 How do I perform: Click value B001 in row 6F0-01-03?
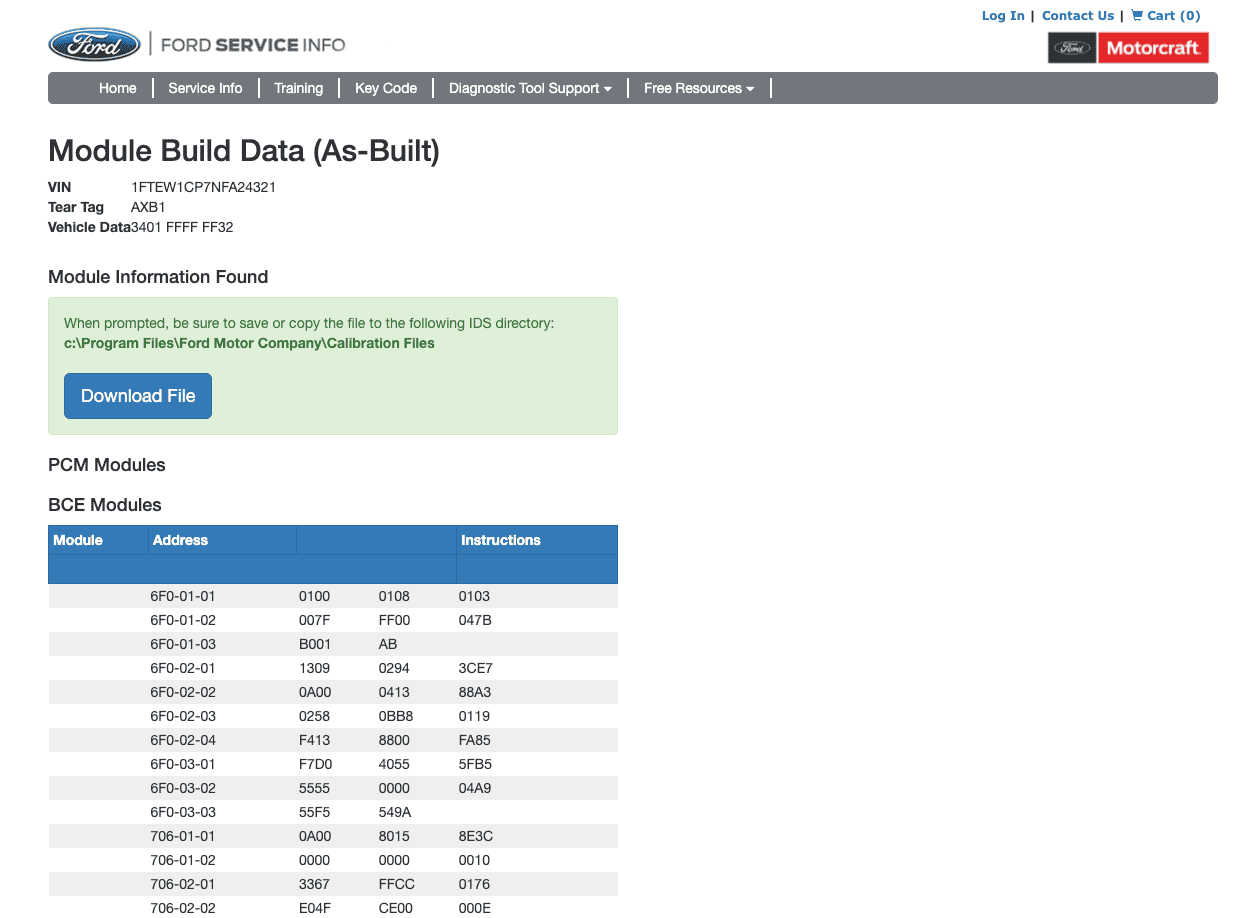coord(315,644)
